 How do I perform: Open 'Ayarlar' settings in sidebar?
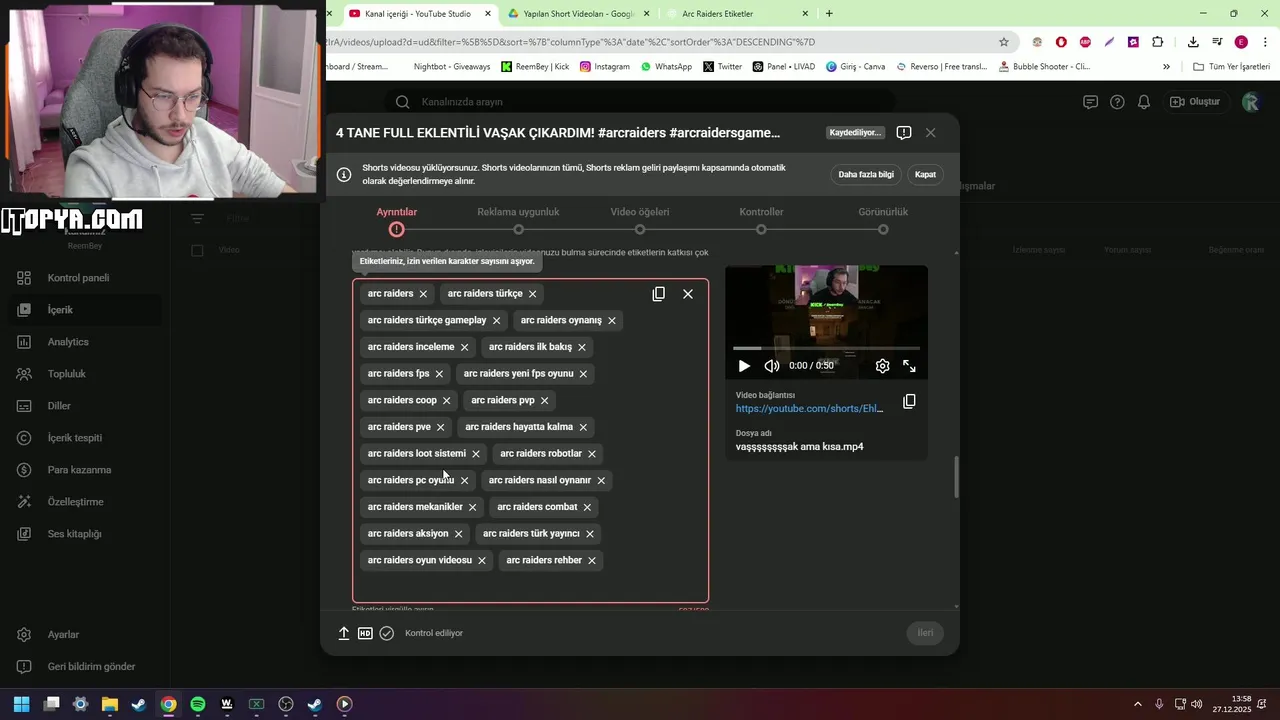pos(84,635)
